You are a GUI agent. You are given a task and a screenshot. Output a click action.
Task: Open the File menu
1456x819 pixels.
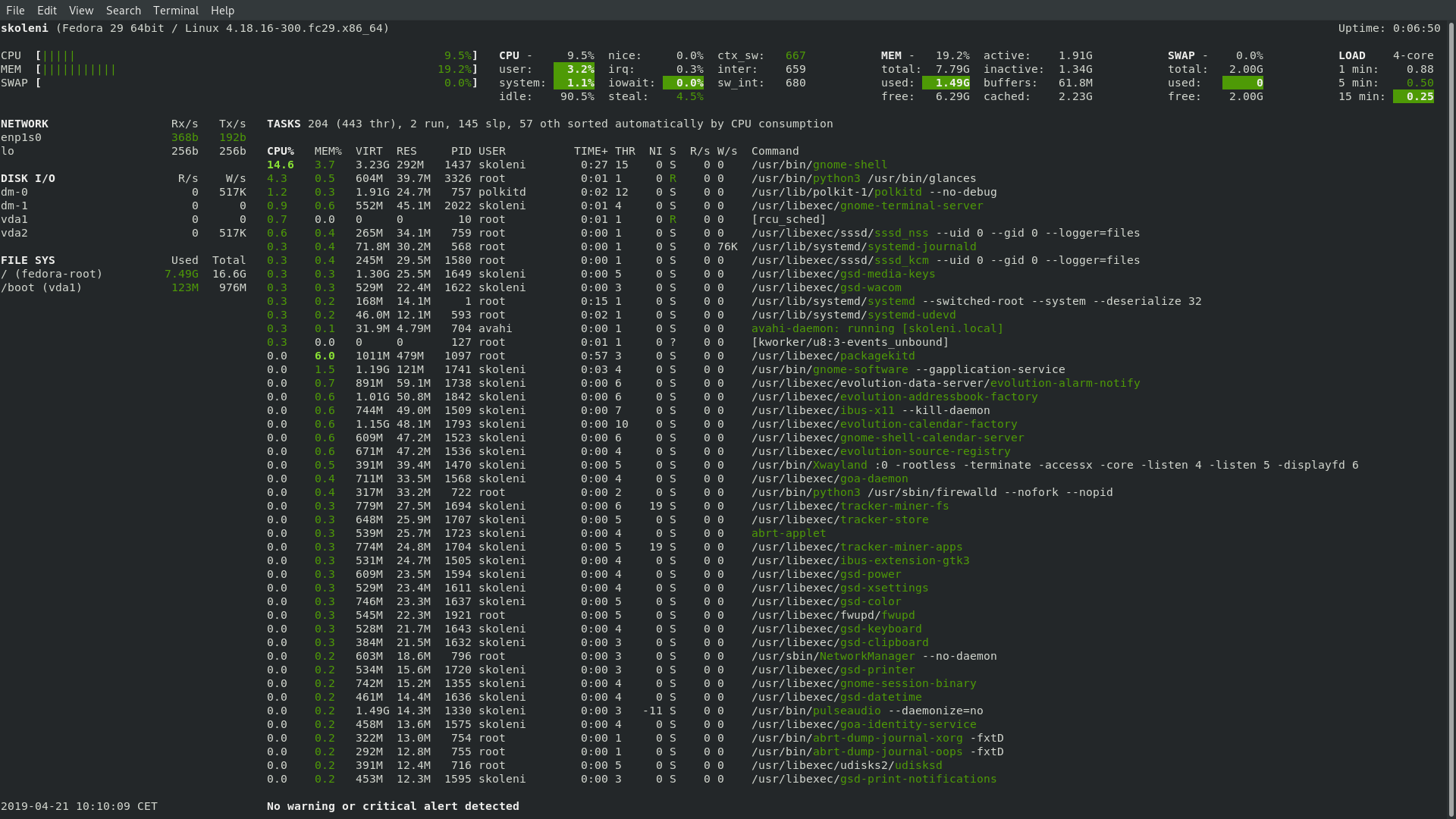[15, 11]
